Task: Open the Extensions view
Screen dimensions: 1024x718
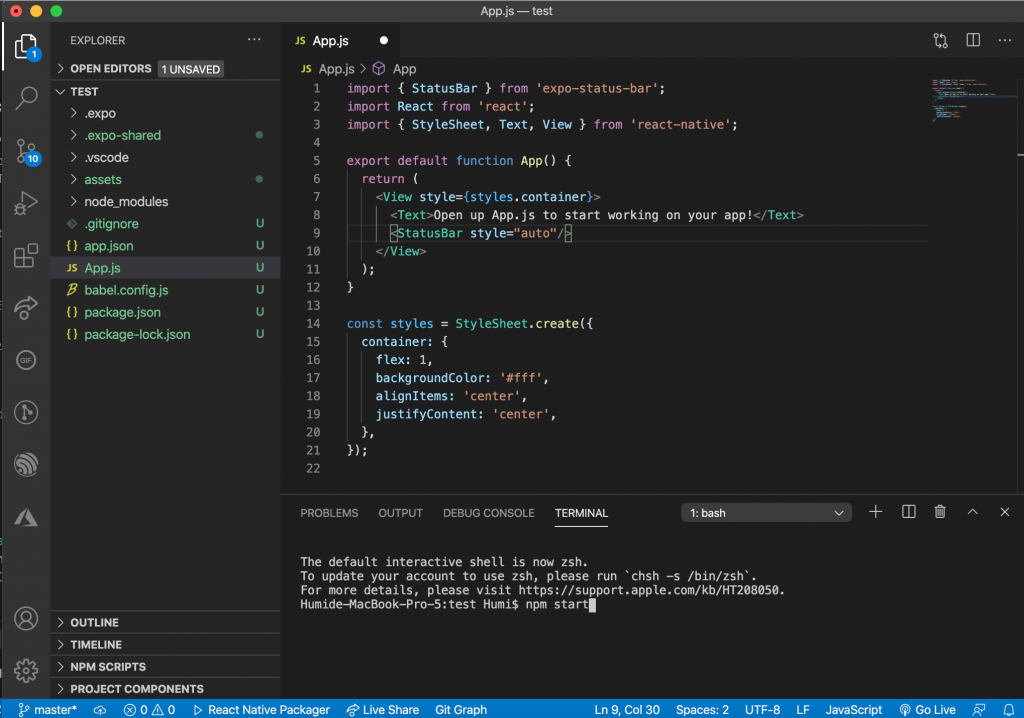Action: pos(26,257)
